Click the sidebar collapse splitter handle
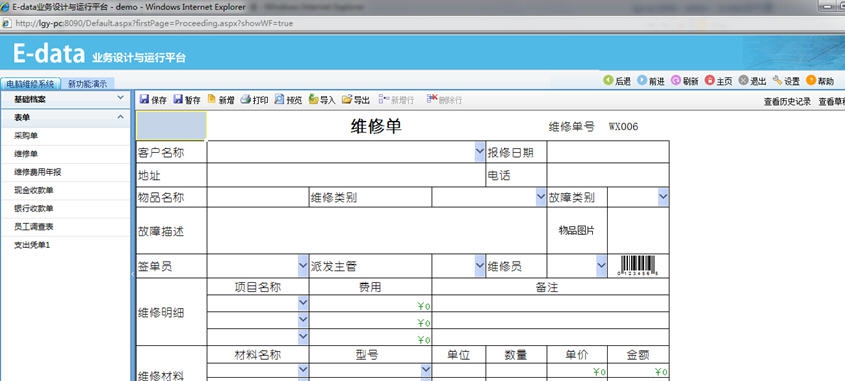Image resolution: width=845 pixels, height=381 pixels. coord(133,274)
